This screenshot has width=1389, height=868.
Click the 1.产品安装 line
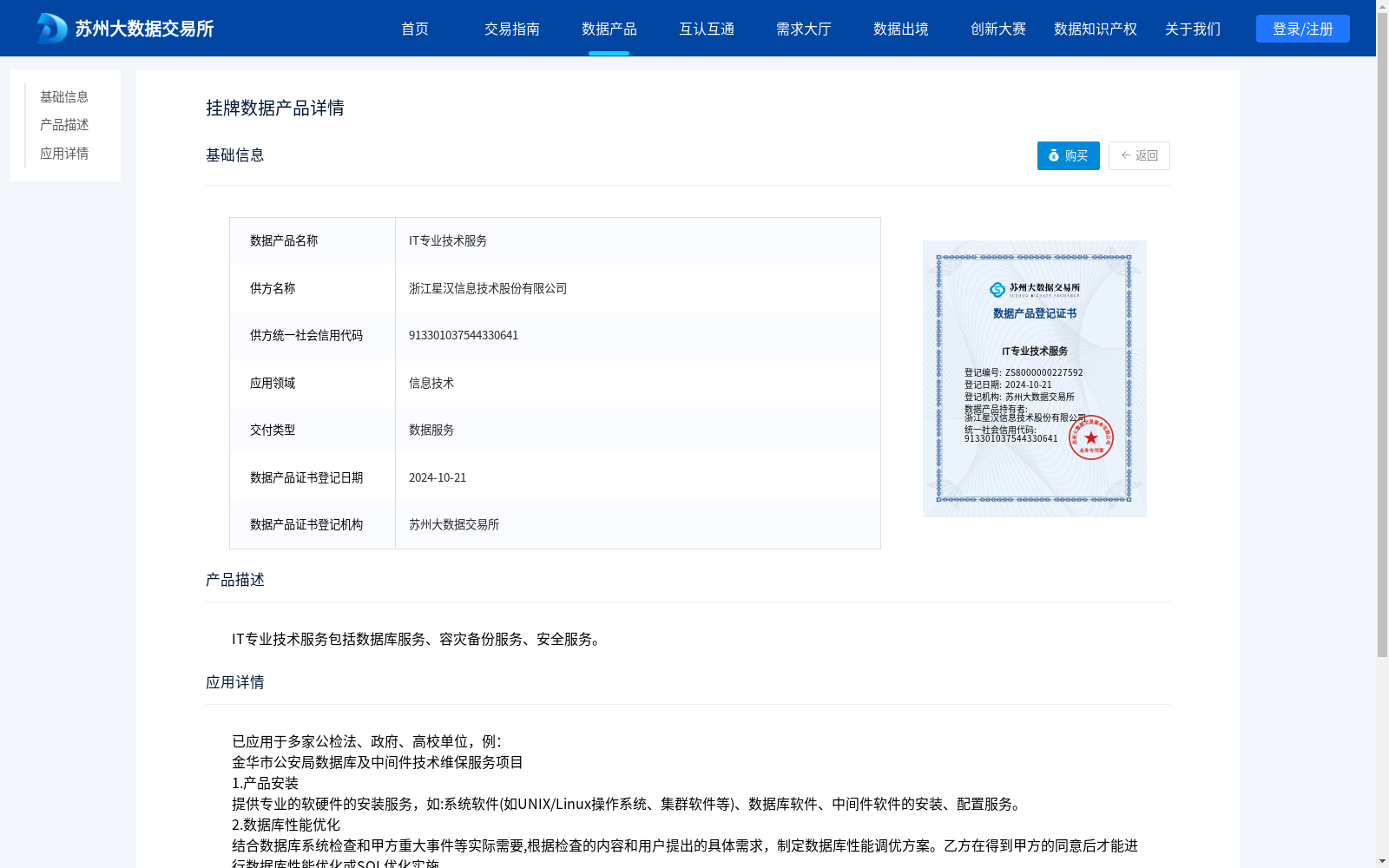[265, 783]
